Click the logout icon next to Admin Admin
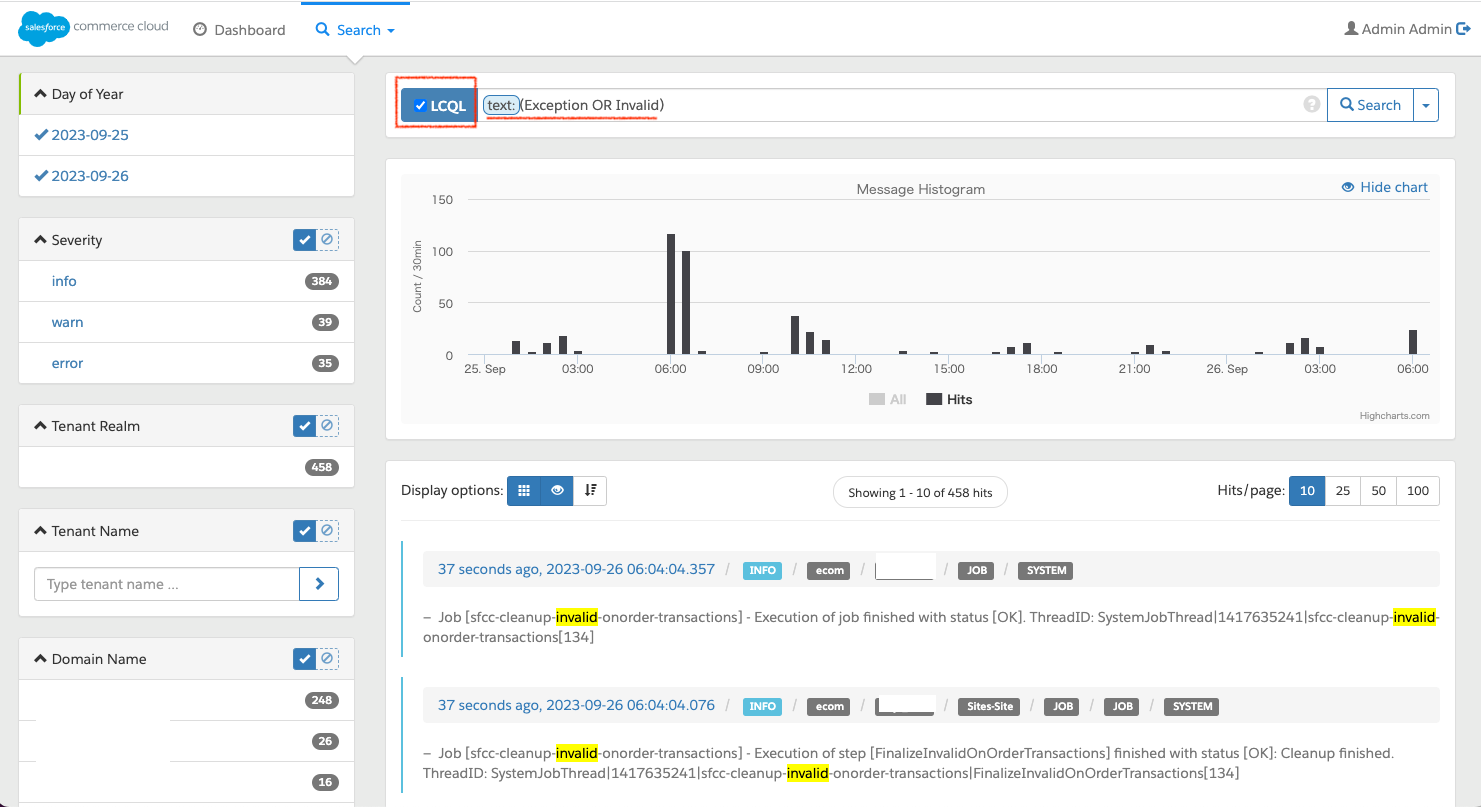Image resolution: width=1481 pixels, height=807 pixels. [x=1463, y=29]
